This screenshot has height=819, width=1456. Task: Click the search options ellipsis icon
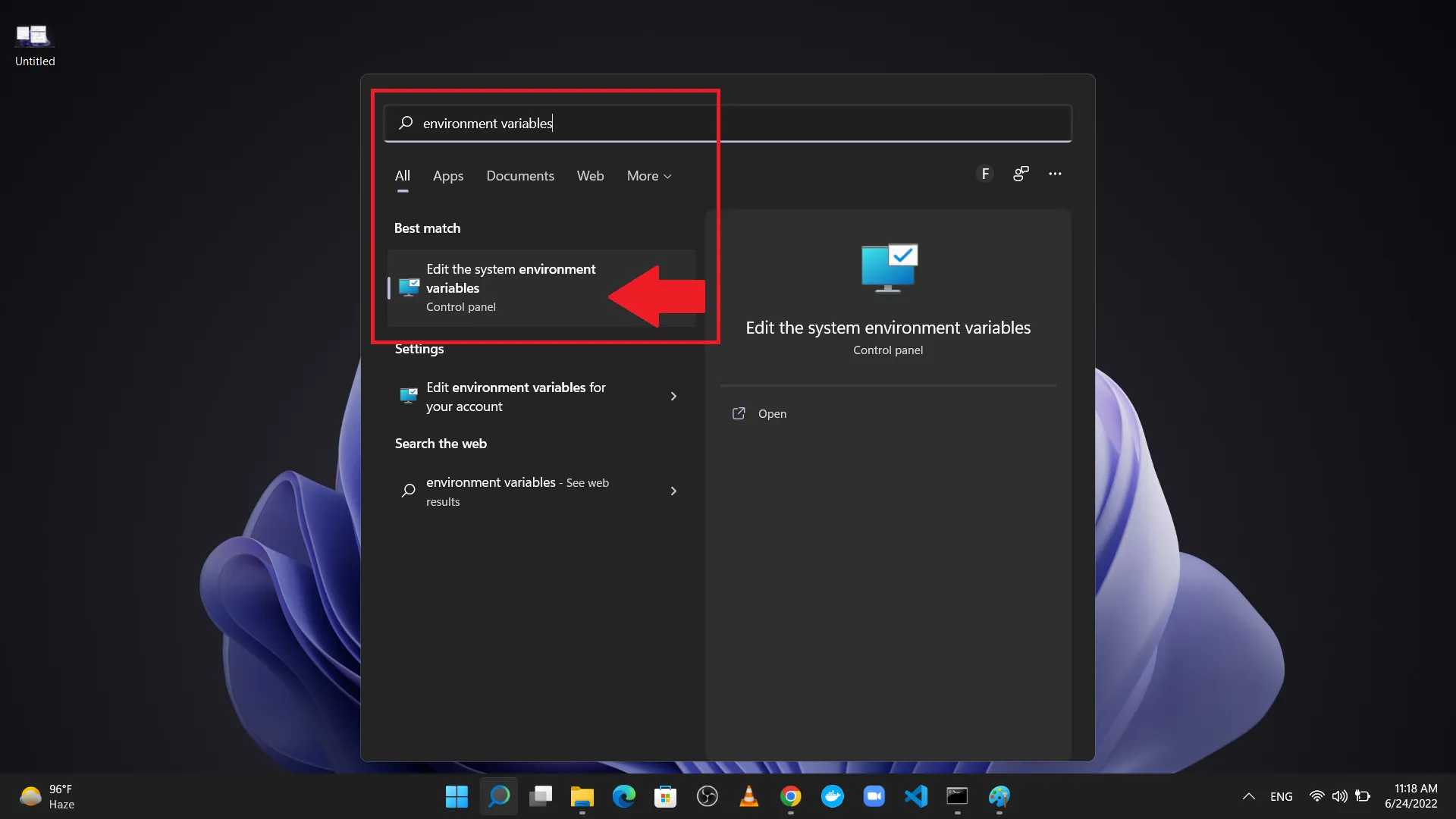[x=1055, y=174]
